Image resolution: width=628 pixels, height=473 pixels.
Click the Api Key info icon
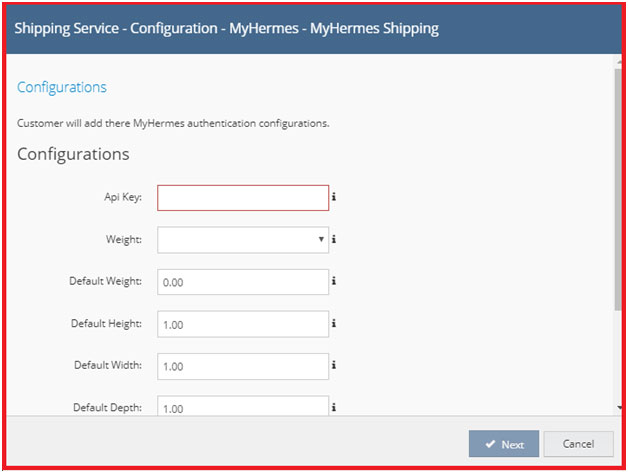click(334, 197)
